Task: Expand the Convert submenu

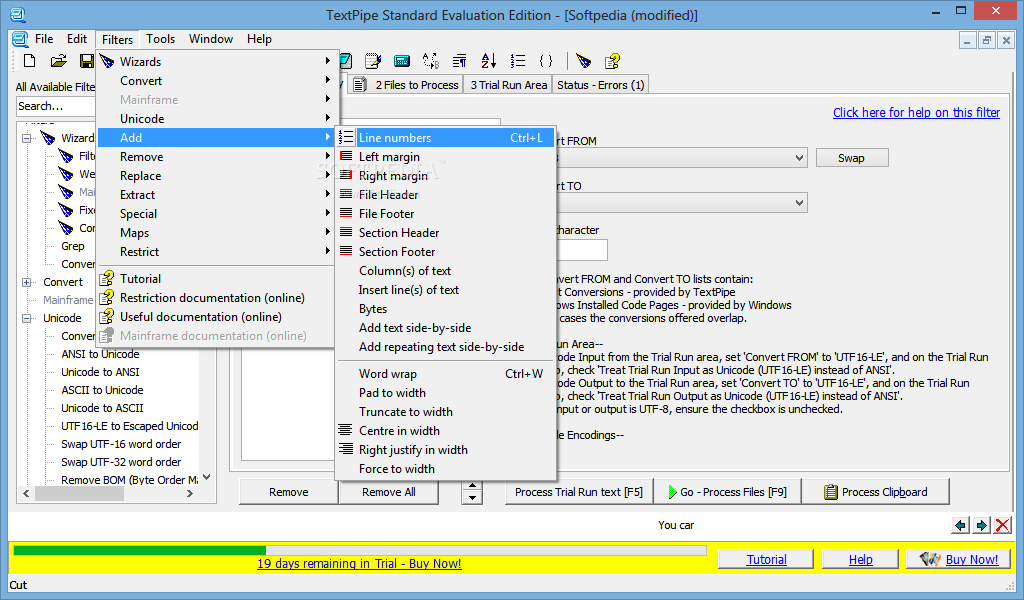Action: click(x=217, y=81)
